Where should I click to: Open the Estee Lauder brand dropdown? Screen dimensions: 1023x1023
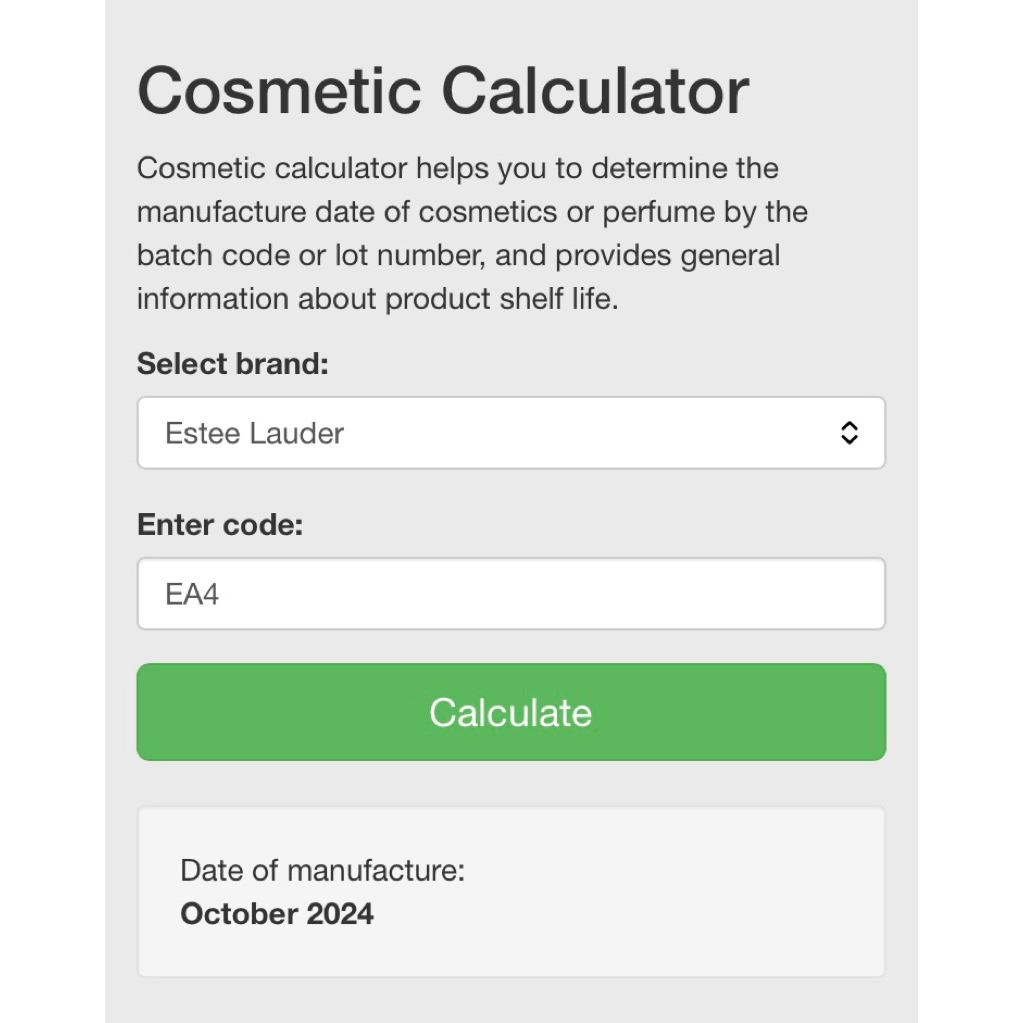pyautogui.click(x=511, y=433)
